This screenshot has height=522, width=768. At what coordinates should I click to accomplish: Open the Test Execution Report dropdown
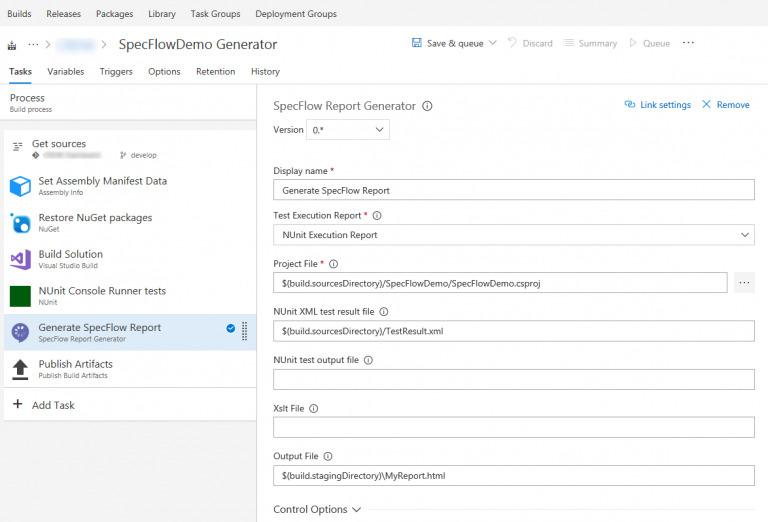coord(513,235)
